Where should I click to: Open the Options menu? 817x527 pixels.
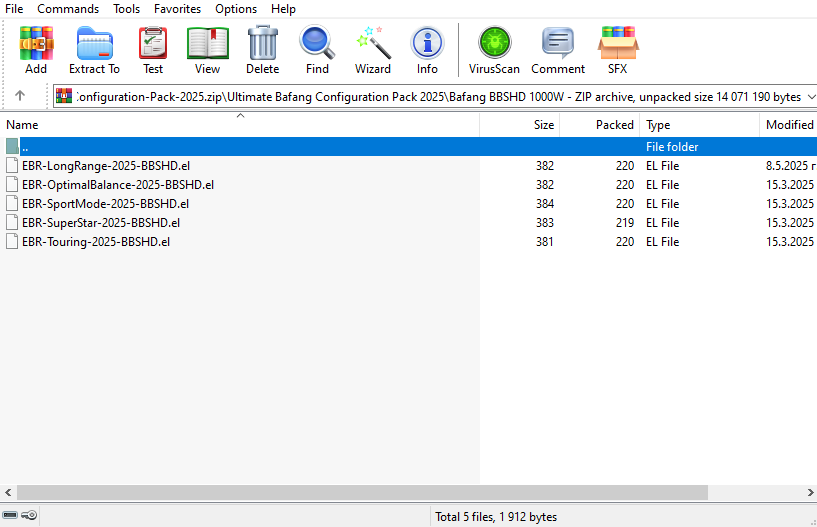click(236, 9)
